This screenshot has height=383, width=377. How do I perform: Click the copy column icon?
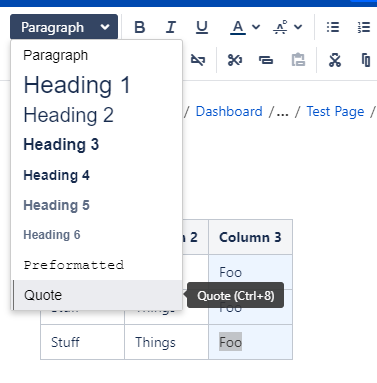366,60
